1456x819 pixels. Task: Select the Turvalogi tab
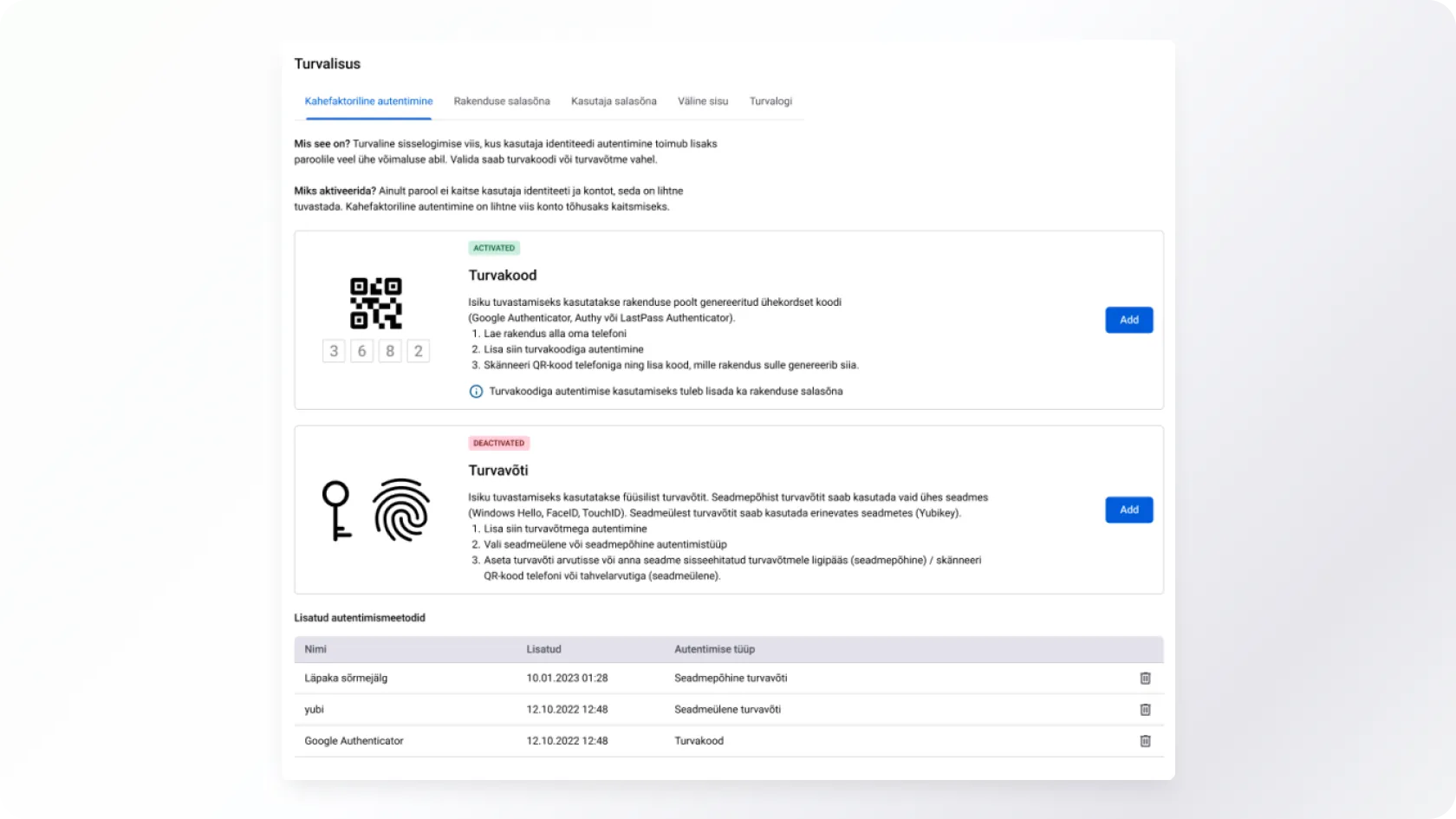pyautogui.click(x=770, y=101)
